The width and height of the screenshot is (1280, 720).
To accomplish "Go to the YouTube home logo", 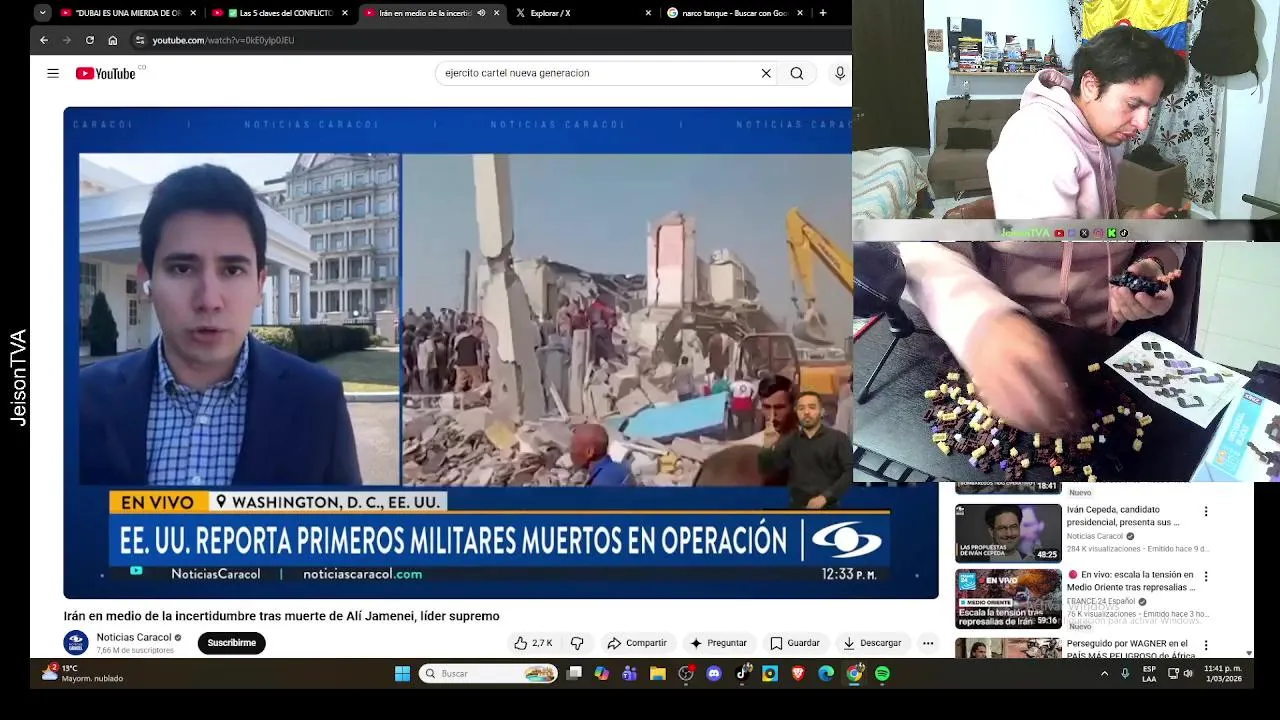I will pyautogui.click(x=106, y=73).
